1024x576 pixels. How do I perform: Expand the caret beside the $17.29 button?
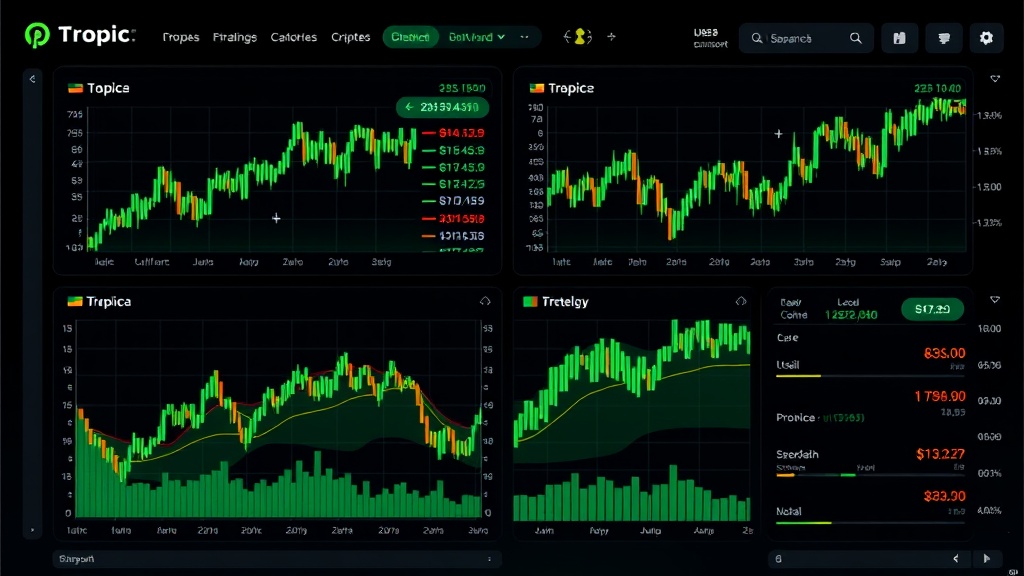coord(995,300)
